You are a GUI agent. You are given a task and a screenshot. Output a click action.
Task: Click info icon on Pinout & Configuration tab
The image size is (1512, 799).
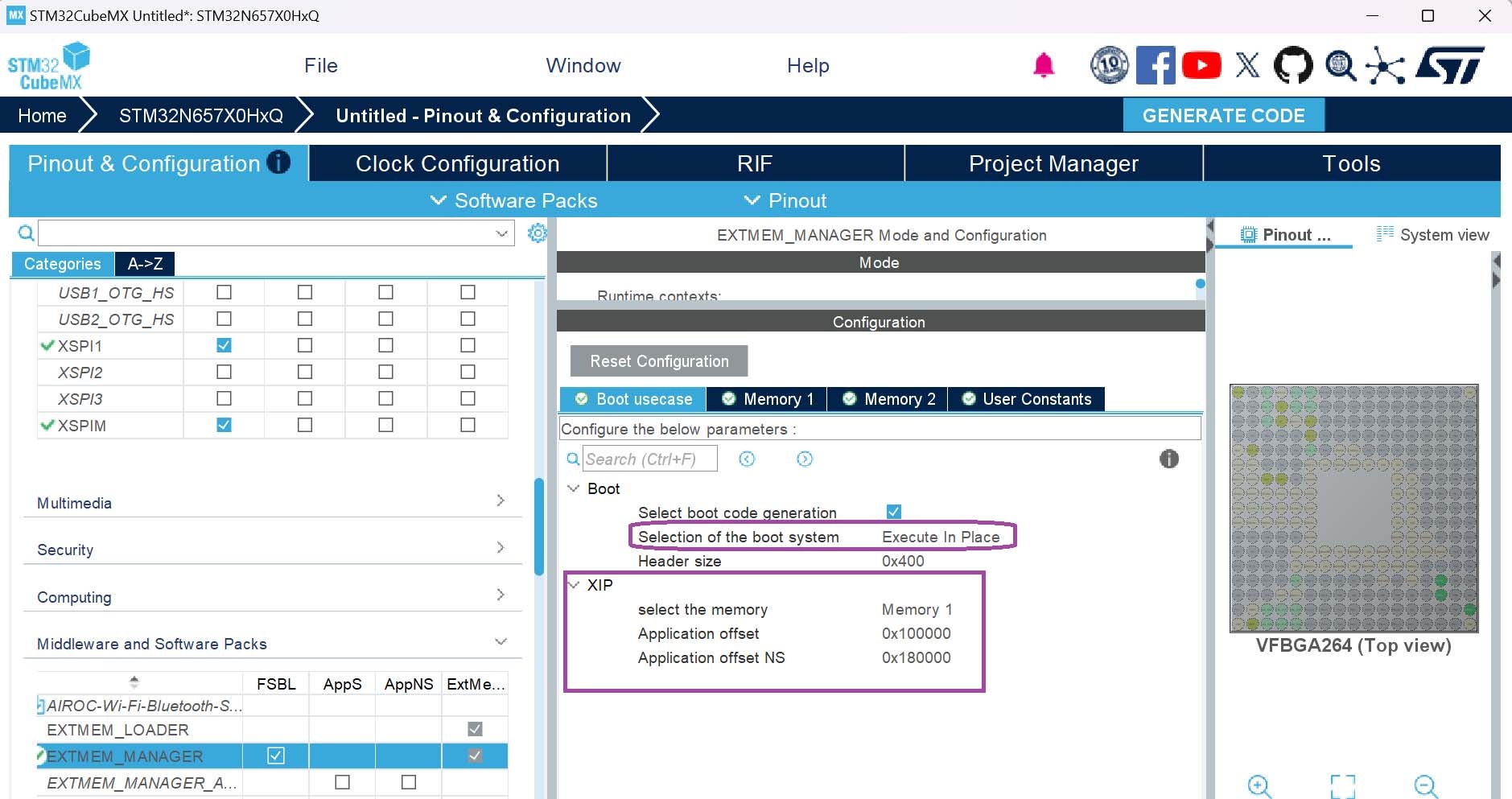pos(278,163)
